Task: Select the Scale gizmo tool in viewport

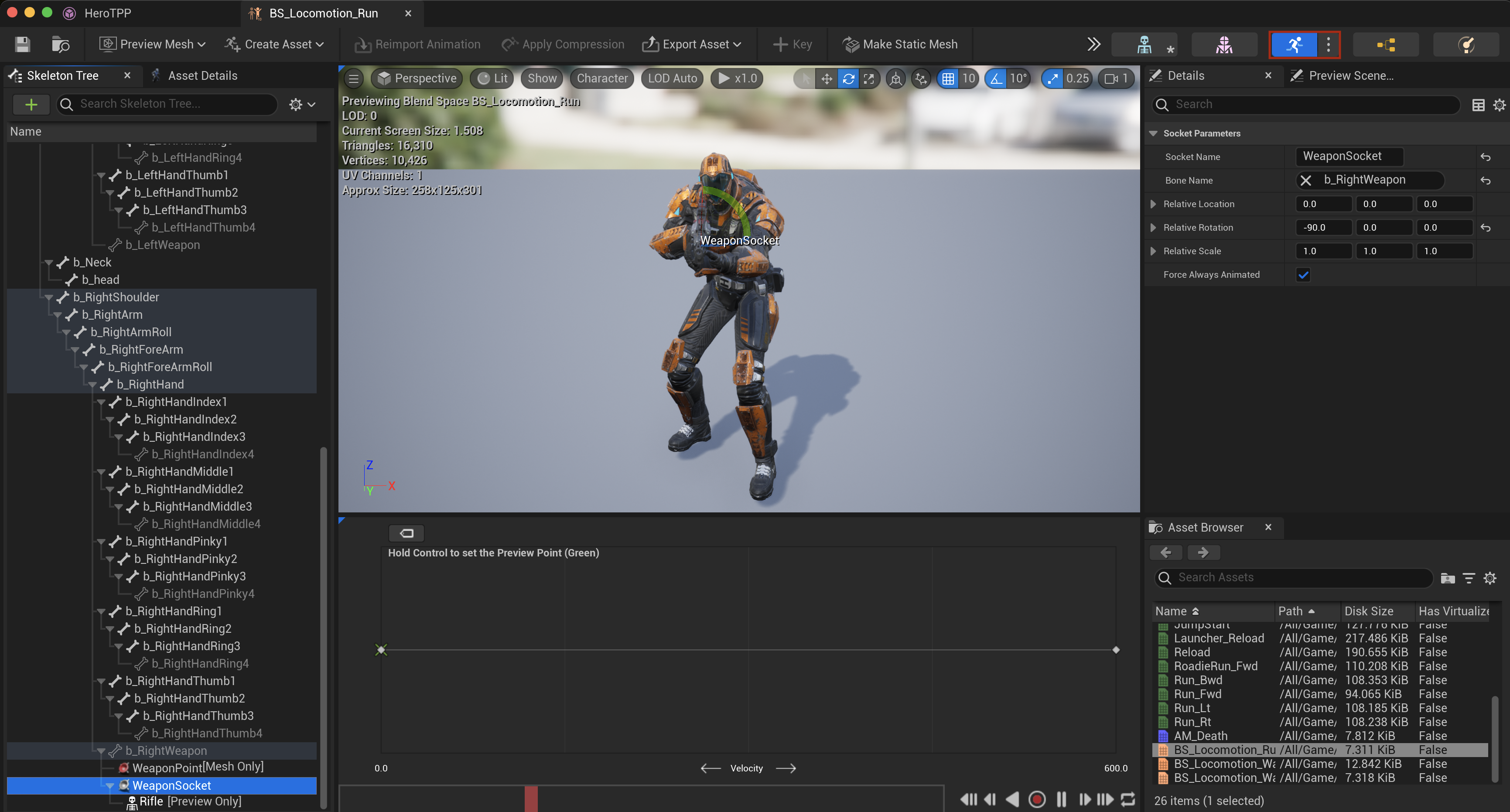Action: click(869, 78)
